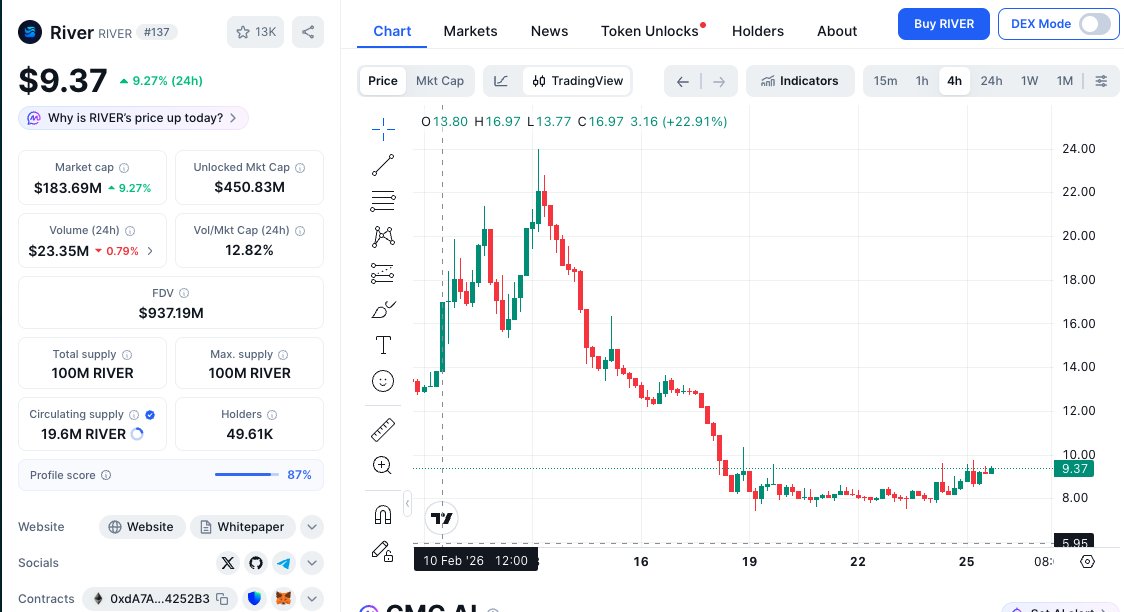Image resolution: width=1124 pixels, height=612 pixels.
Task: Open the emoji sticker tool
Action: point(383,381)
